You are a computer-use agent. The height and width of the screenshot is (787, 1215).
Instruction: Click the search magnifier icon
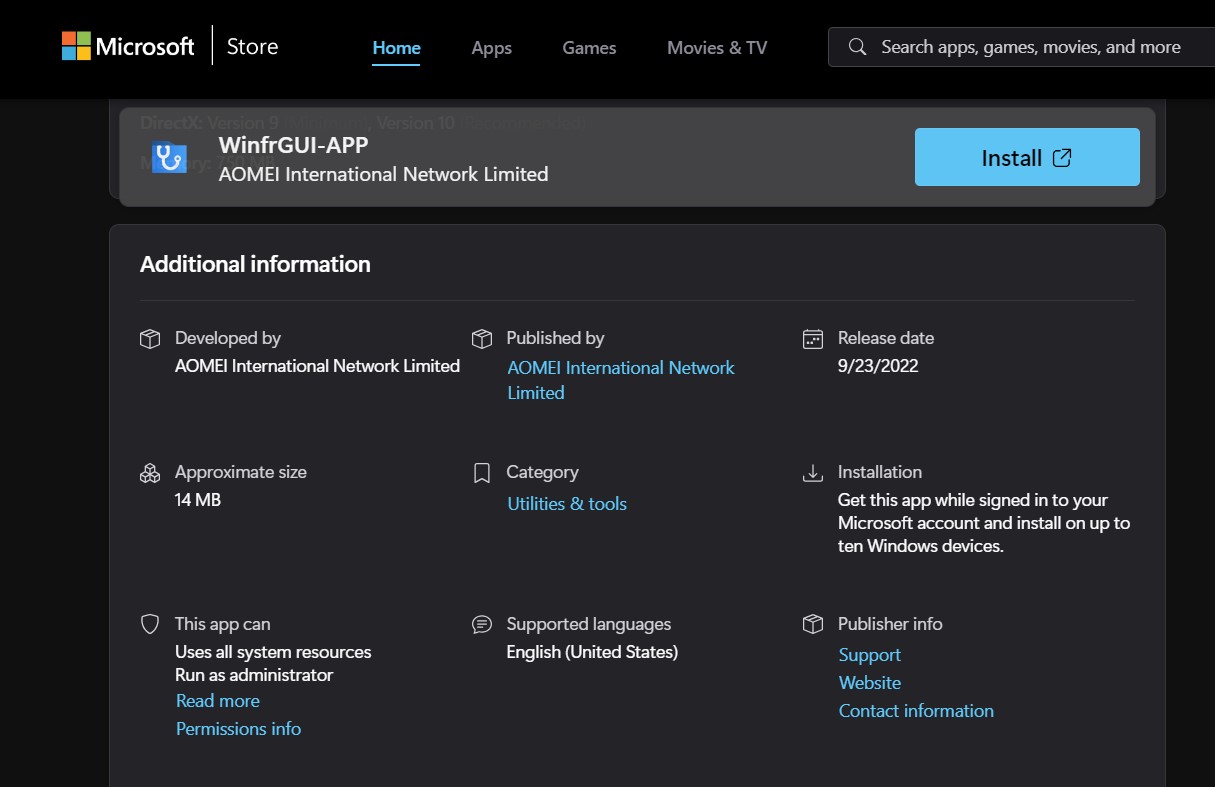click(857, 47)
